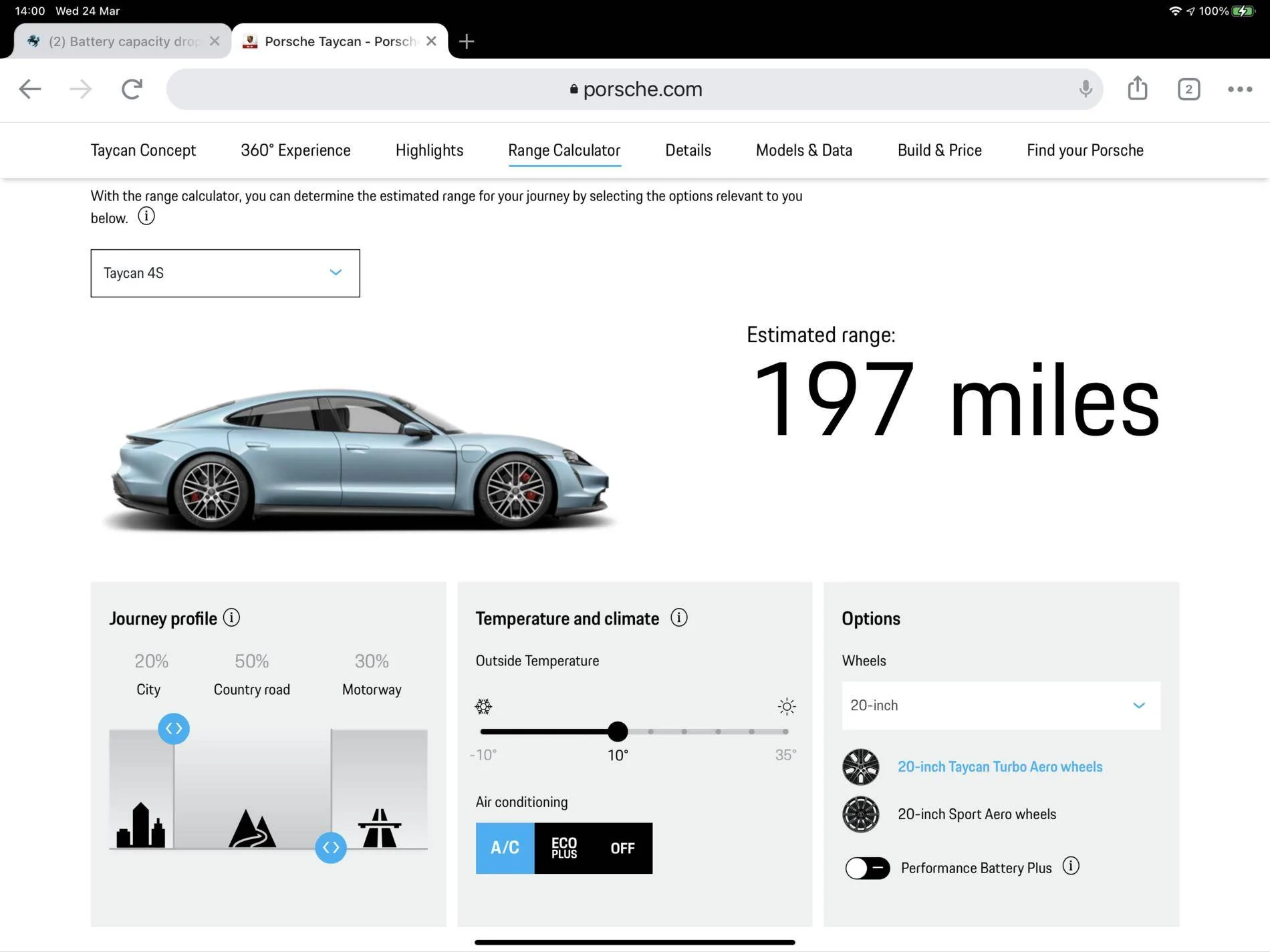Show Temperature and climate info
This screenshot has width=1270, height=952.
679,617
